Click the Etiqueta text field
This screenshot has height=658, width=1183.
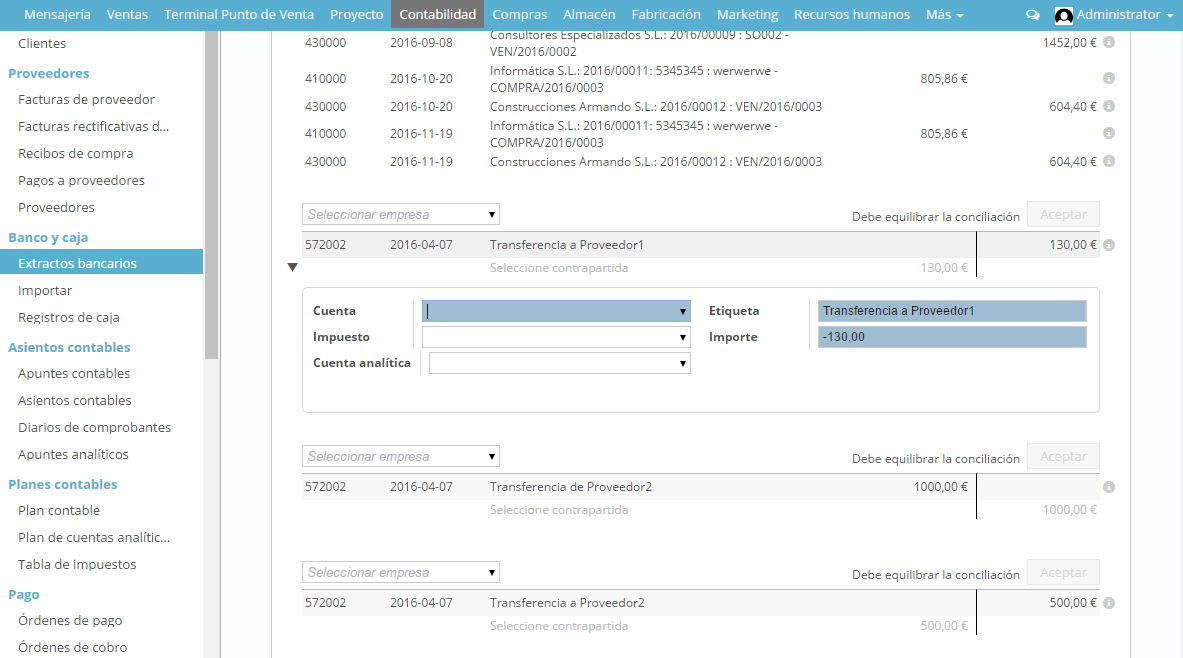[951, 311]
